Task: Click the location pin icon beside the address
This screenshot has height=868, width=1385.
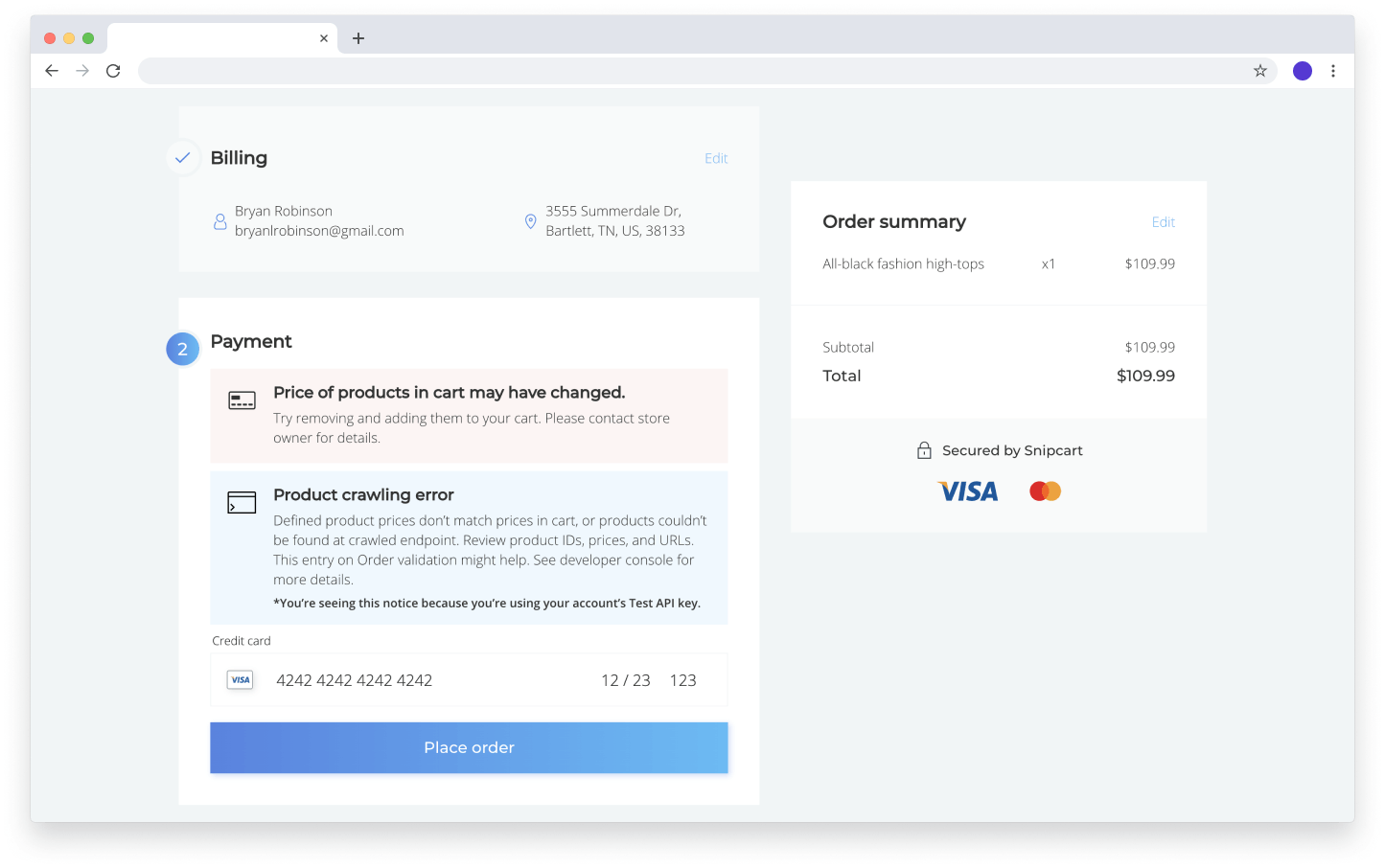Action: click(530, 220)
